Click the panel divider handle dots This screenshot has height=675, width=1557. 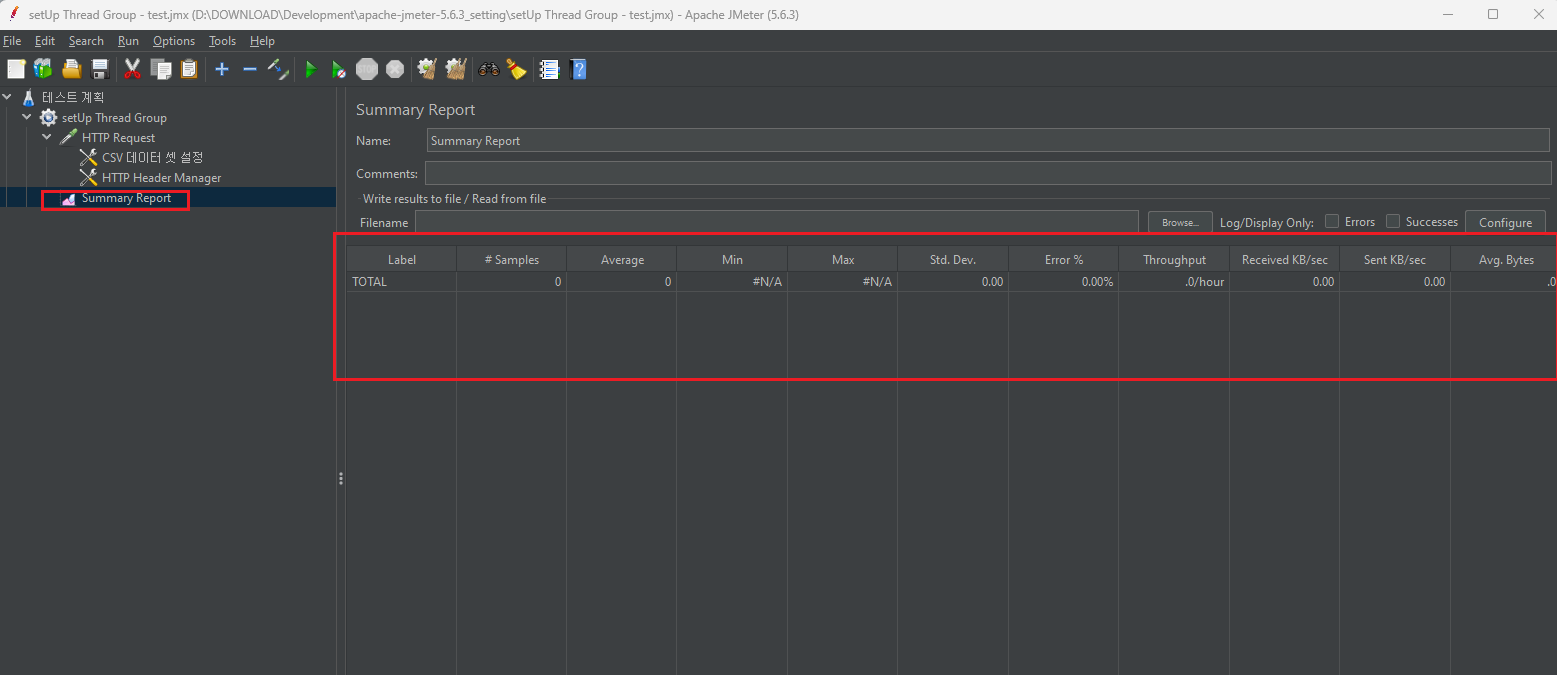(x=341, y=479)
